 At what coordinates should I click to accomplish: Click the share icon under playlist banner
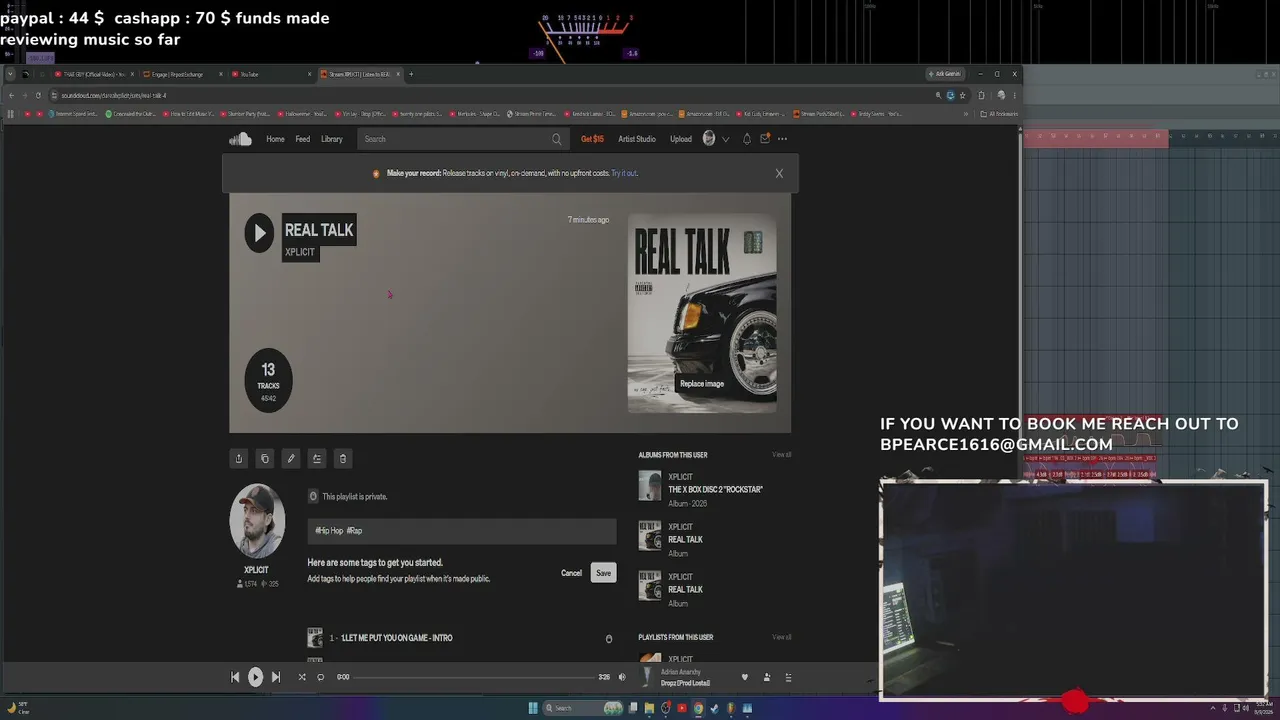point(238,458)
